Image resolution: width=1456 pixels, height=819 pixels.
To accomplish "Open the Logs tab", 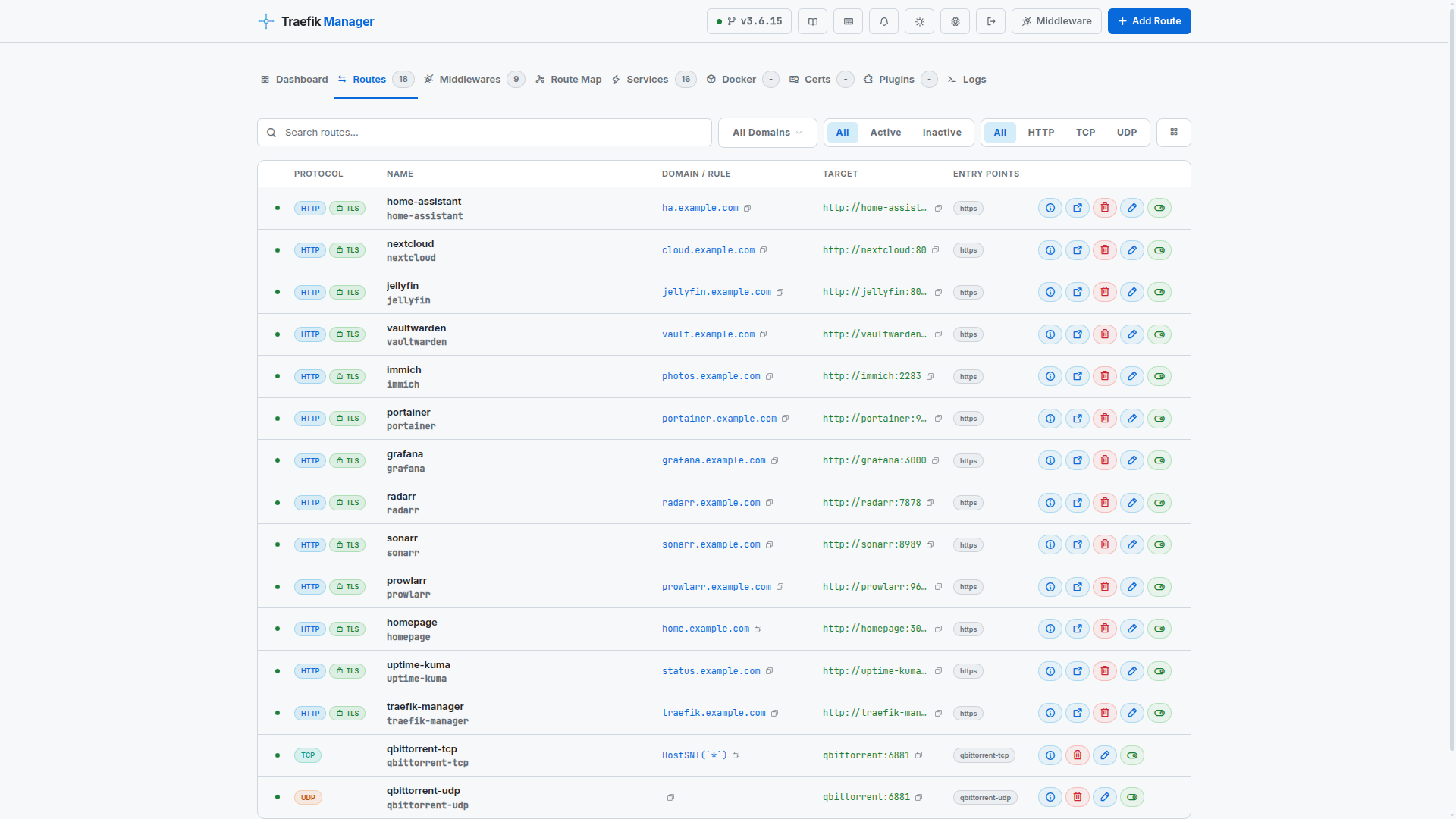I will click(967, 80).
